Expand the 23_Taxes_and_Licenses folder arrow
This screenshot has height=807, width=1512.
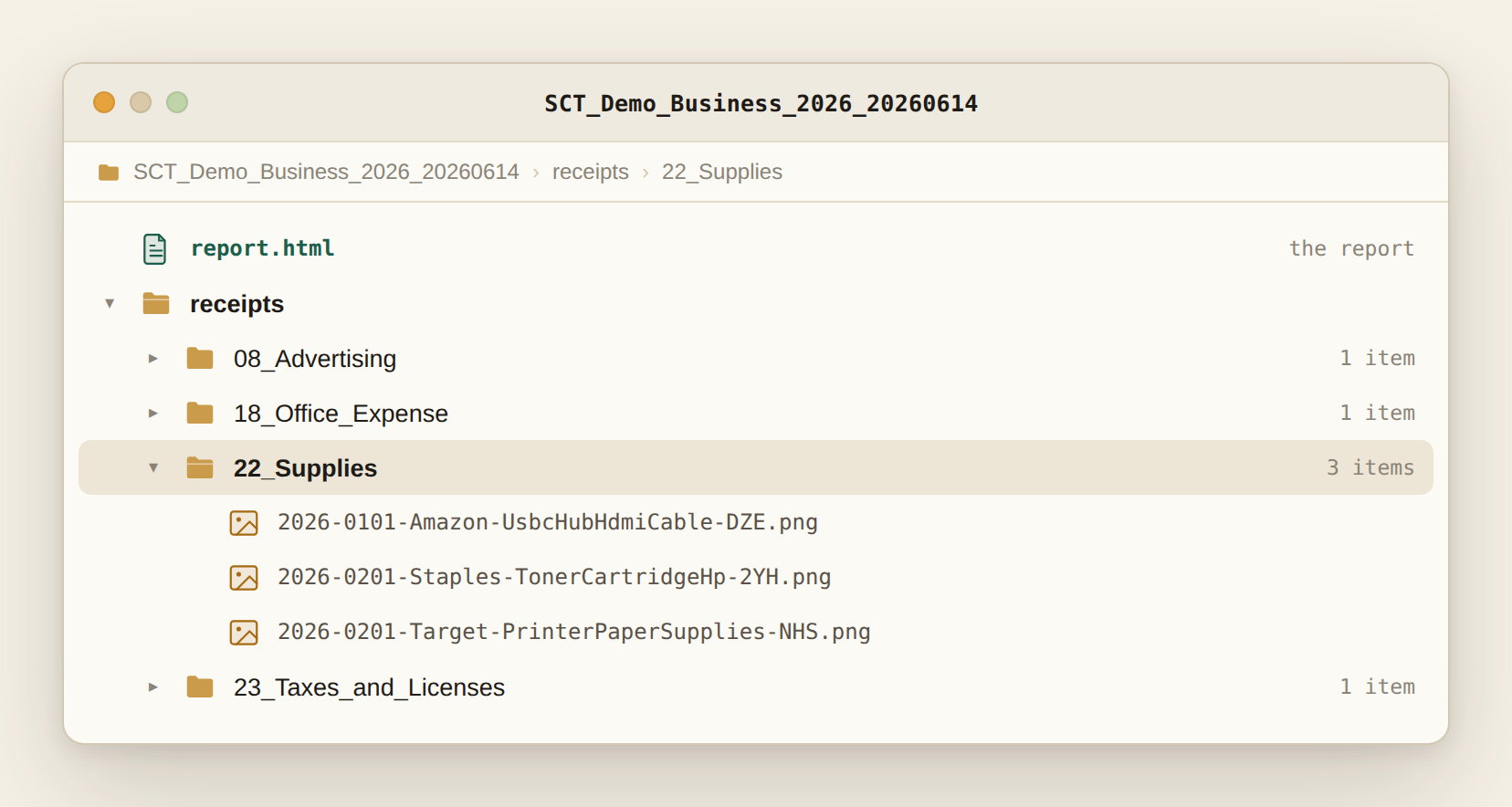tap(153, 687)
